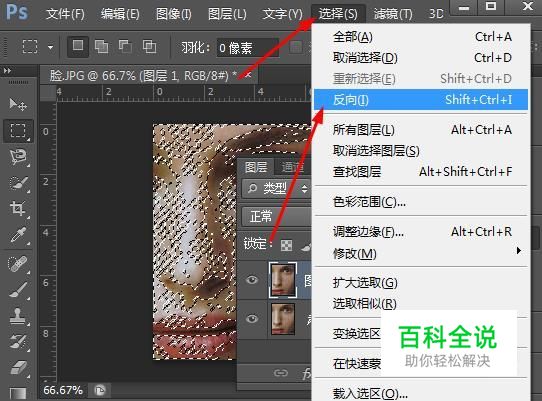Open the blend mode 正常 dropdown
The height and width of the screenshot is (401, 542).
point(277,217)
